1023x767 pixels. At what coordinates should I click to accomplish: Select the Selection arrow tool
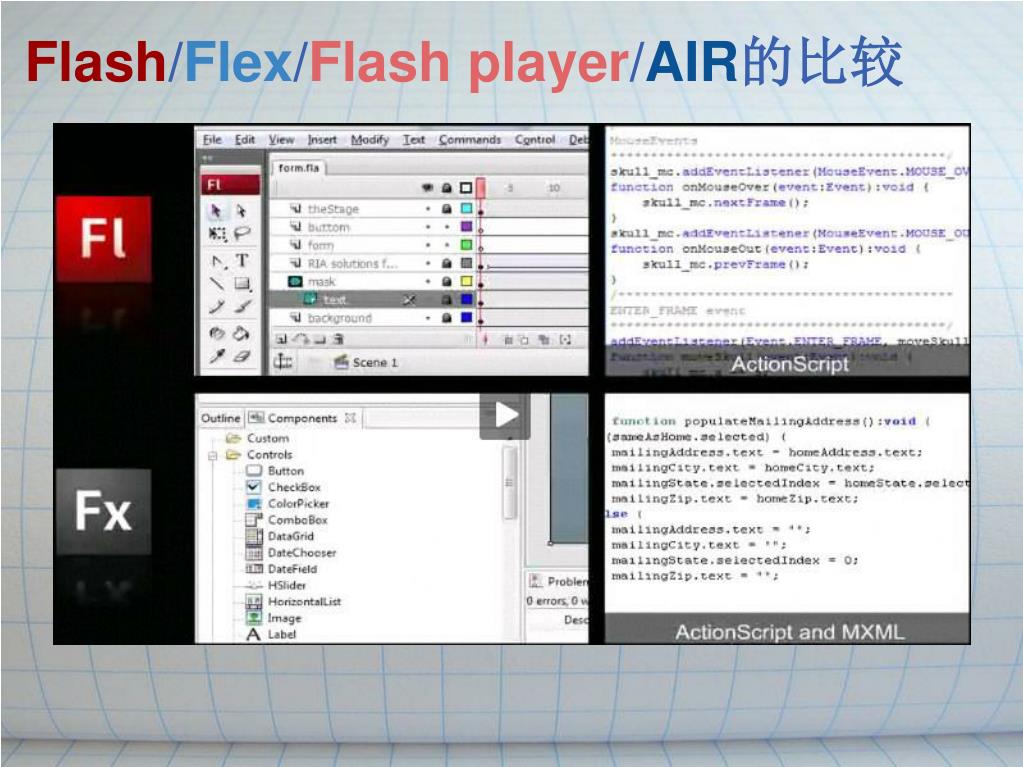point(216,211)
